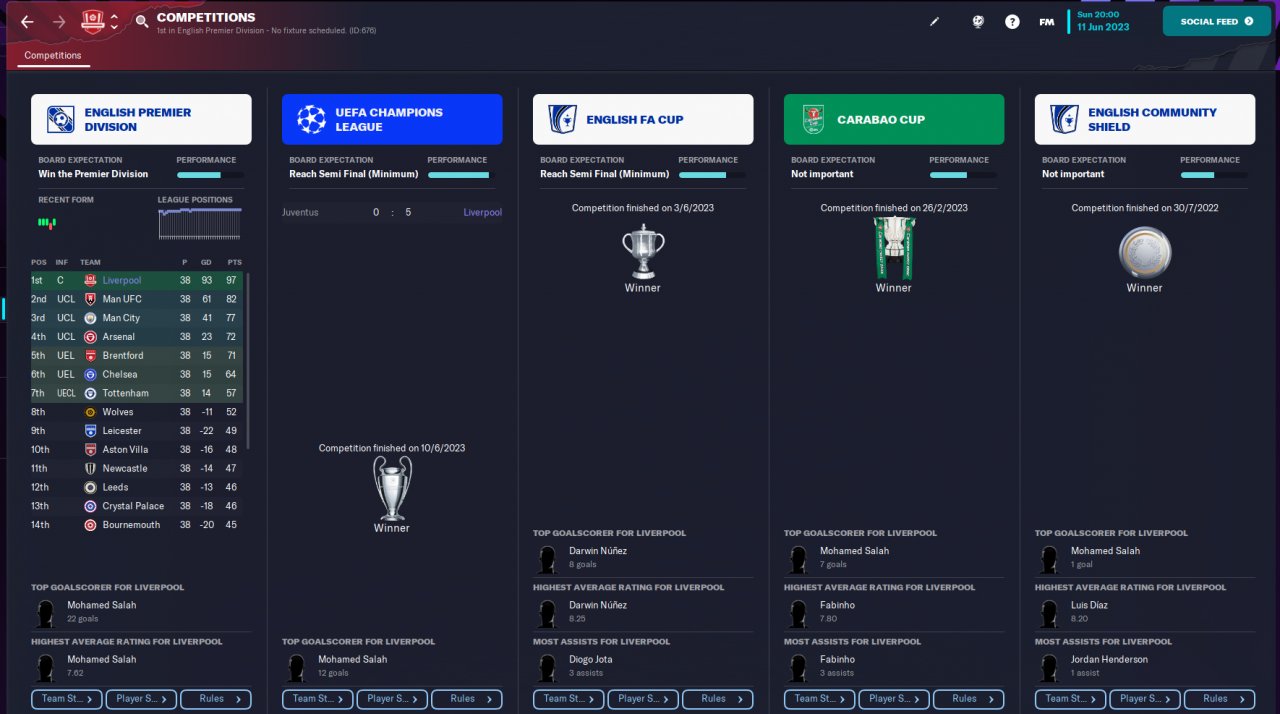Click the FM menu icon
1280x714 pixels.
click(1046, 21)
